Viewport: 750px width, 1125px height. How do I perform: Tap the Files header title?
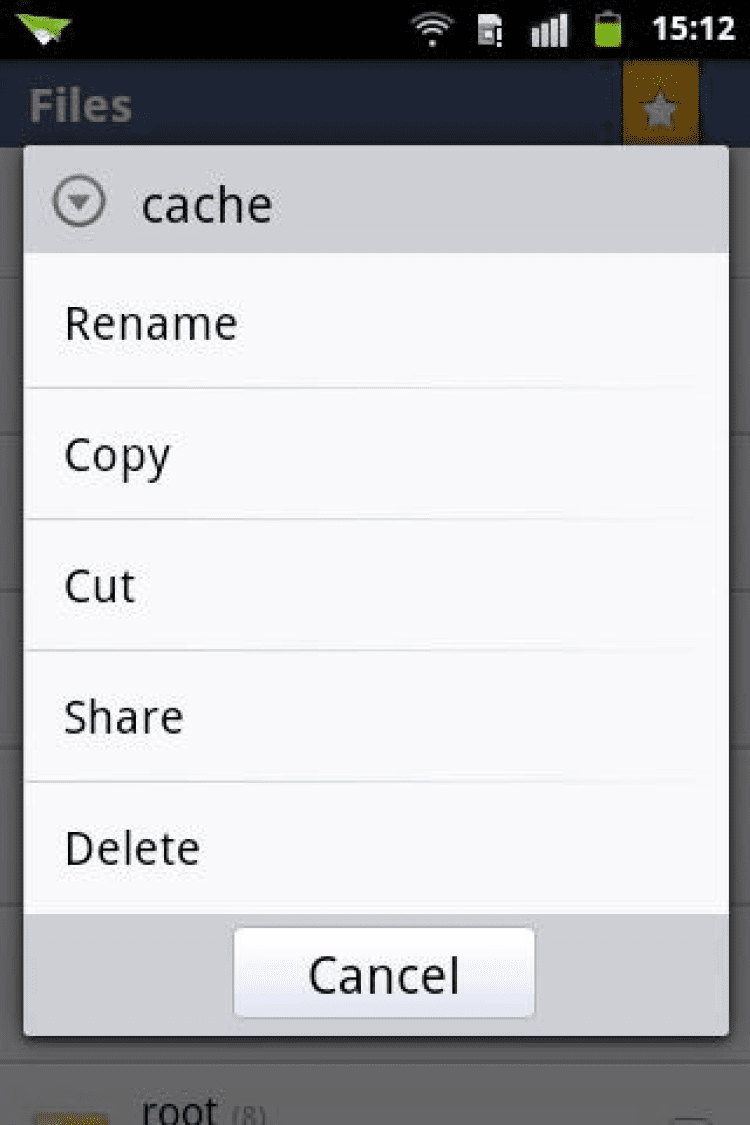pyautogui.click(x=80, y=106)
